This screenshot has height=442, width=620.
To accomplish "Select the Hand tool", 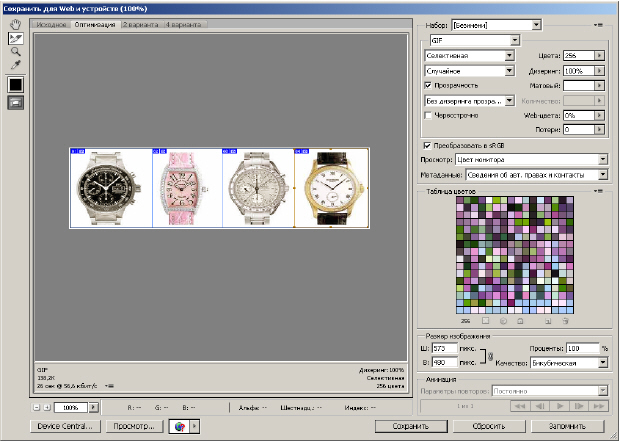I will 16,23.
